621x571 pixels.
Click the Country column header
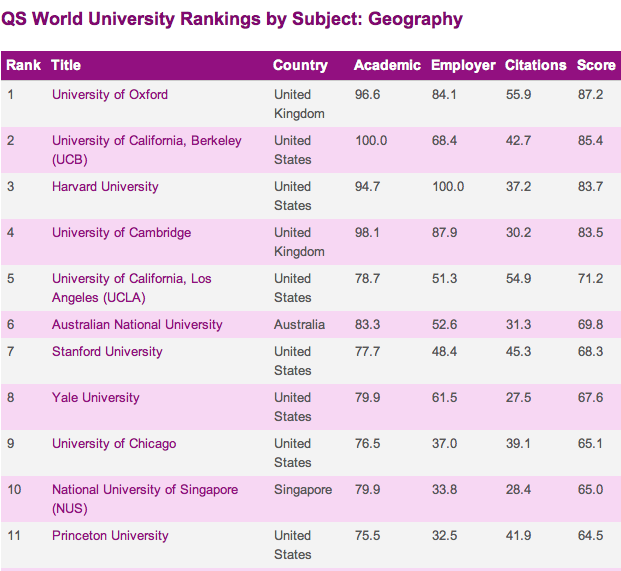[x=300, y=65]
